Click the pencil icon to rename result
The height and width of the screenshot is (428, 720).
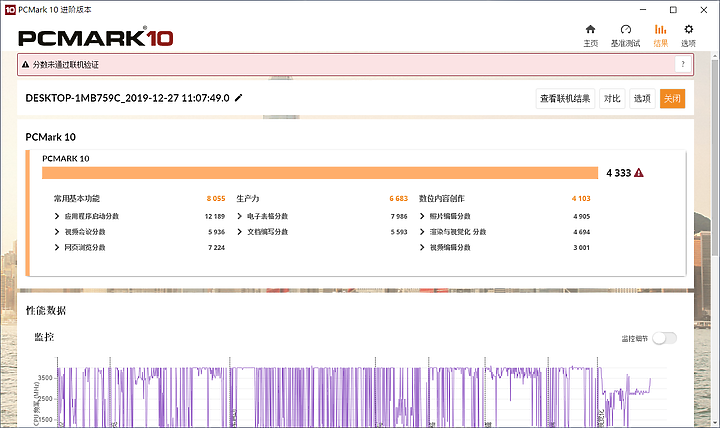pyautogui.click(x=238, y=98)
